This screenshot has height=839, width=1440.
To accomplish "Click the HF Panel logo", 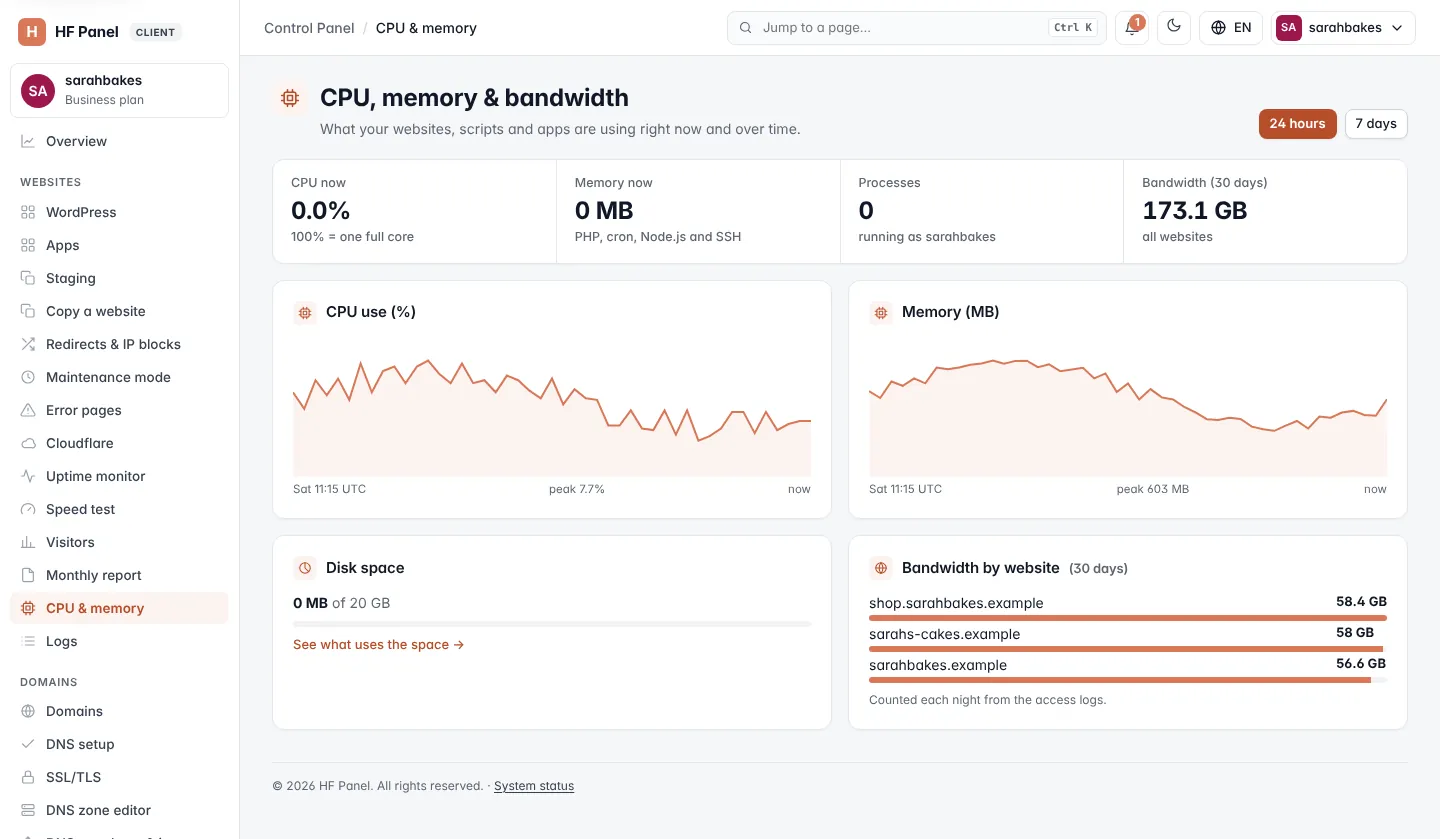I will (x=32, y=32).
